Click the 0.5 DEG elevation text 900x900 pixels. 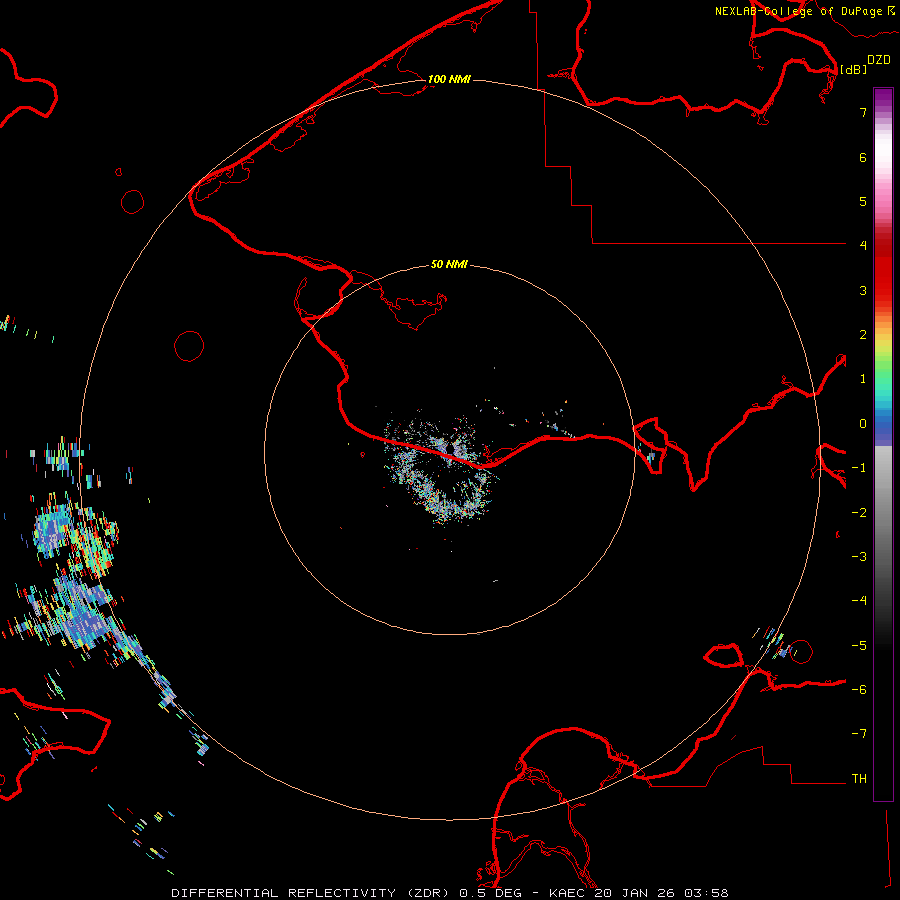[x=490, y=893]
